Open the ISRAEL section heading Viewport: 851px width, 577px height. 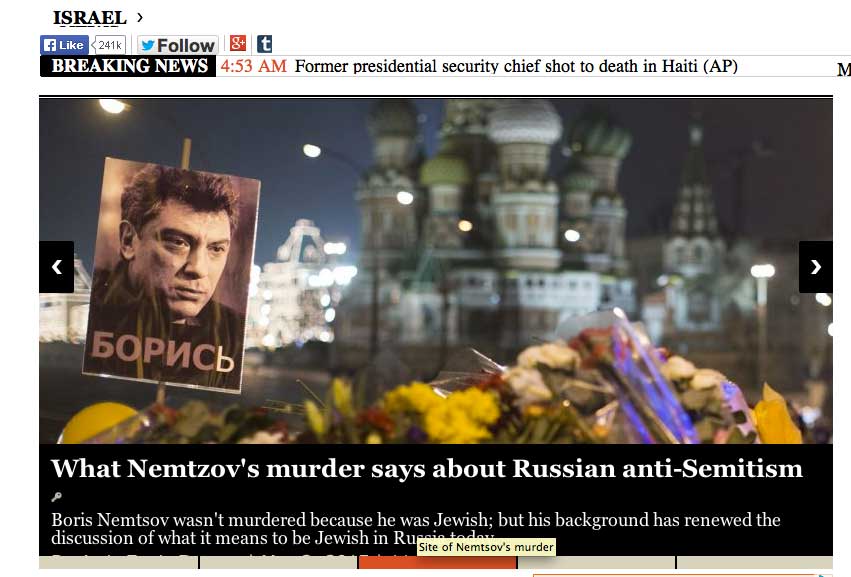(x=90, y=17)
